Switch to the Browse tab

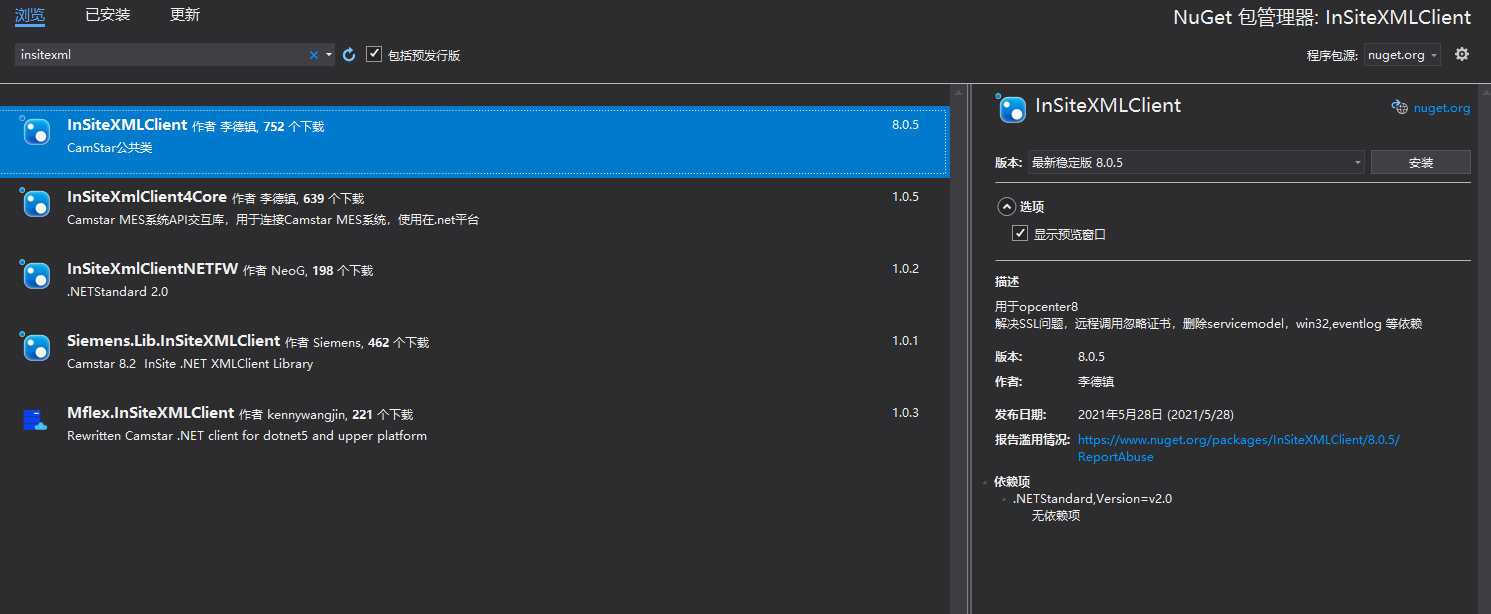[30, 15]
